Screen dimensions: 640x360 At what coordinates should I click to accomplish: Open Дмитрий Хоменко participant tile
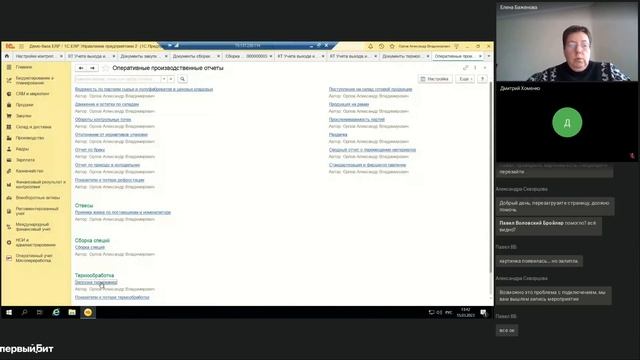tap(567, 122)
